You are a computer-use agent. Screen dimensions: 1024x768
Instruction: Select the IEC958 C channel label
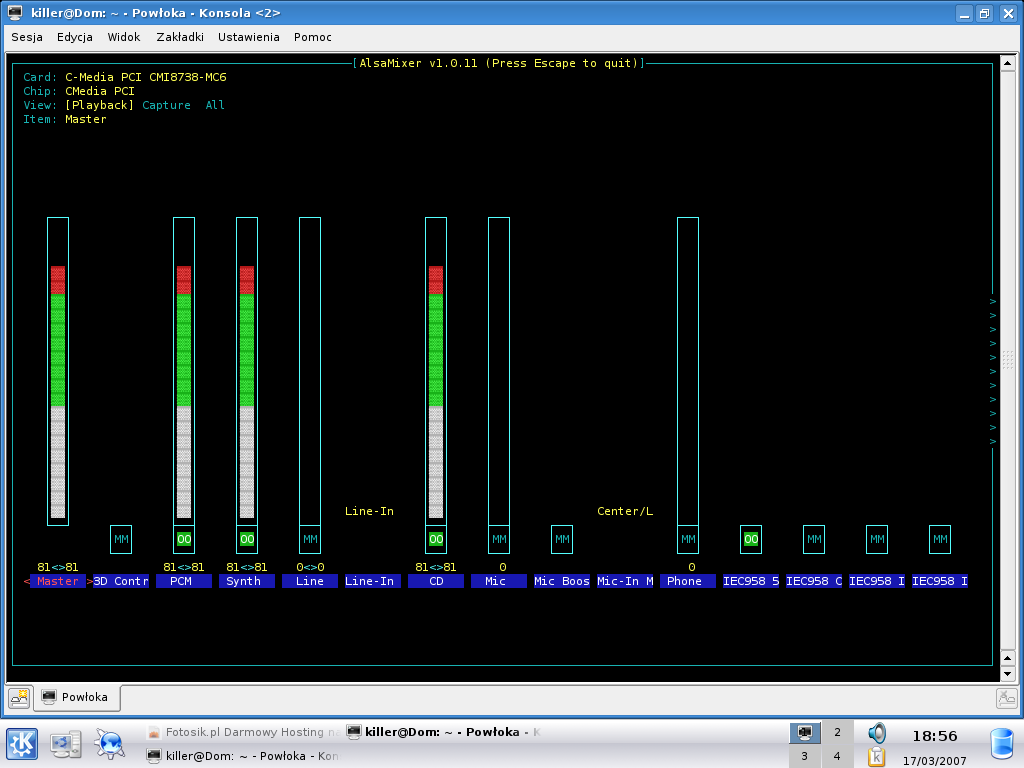[814, 581]
